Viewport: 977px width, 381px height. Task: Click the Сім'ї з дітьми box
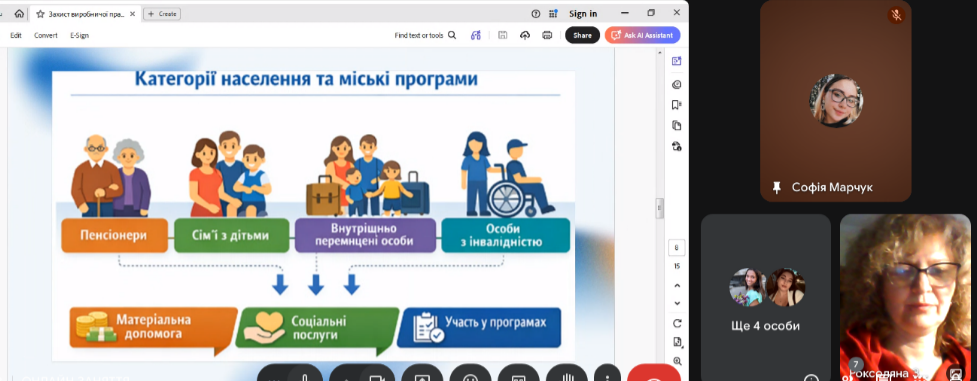tap(231, 236)
